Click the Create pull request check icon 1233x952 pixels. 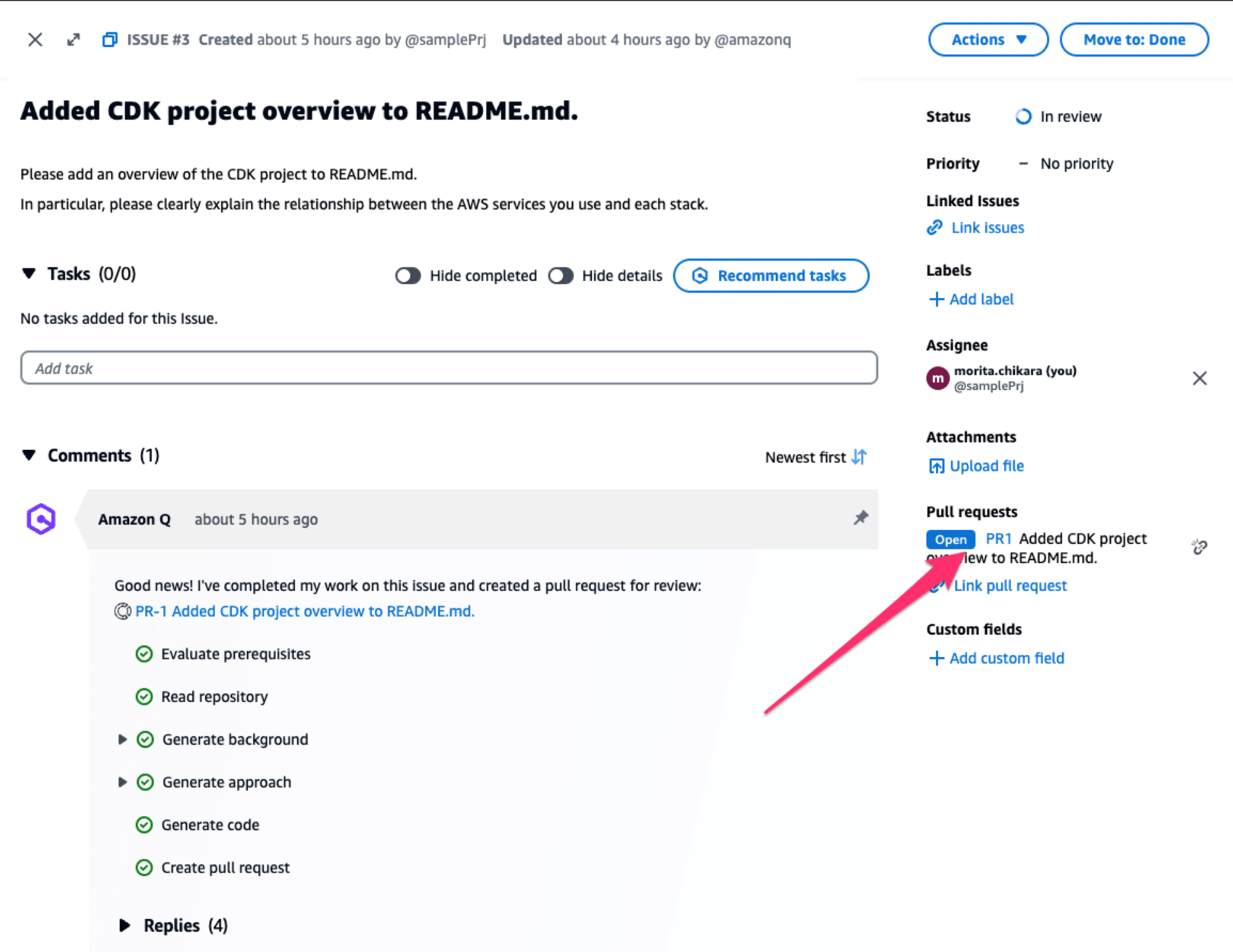[x=144, y=868]
